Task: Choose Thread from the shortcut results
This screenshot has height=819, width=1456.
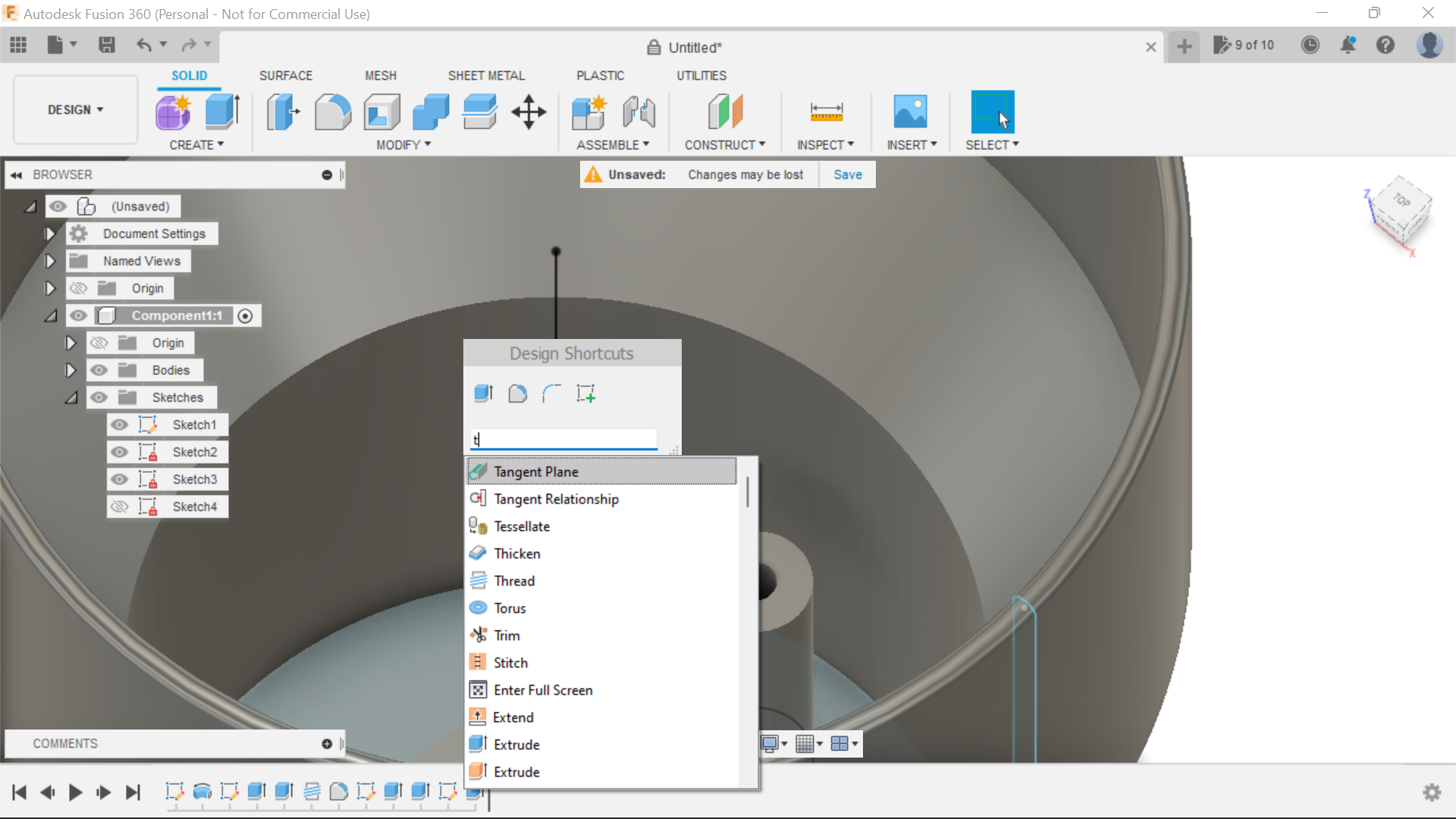Action: pos(601,581)
